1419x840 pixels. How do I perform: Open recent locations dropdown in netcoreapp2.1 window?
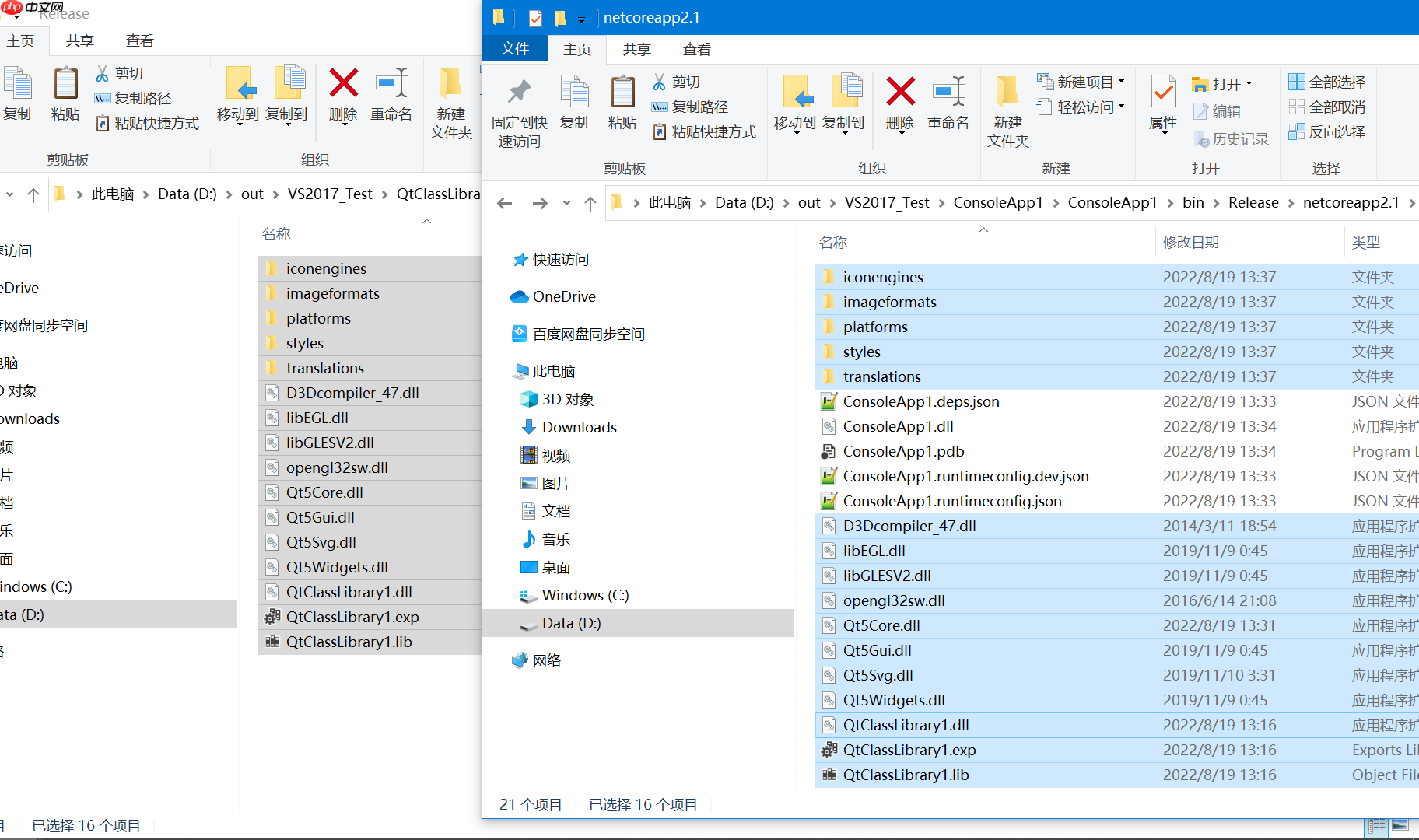tap(566, 203)
